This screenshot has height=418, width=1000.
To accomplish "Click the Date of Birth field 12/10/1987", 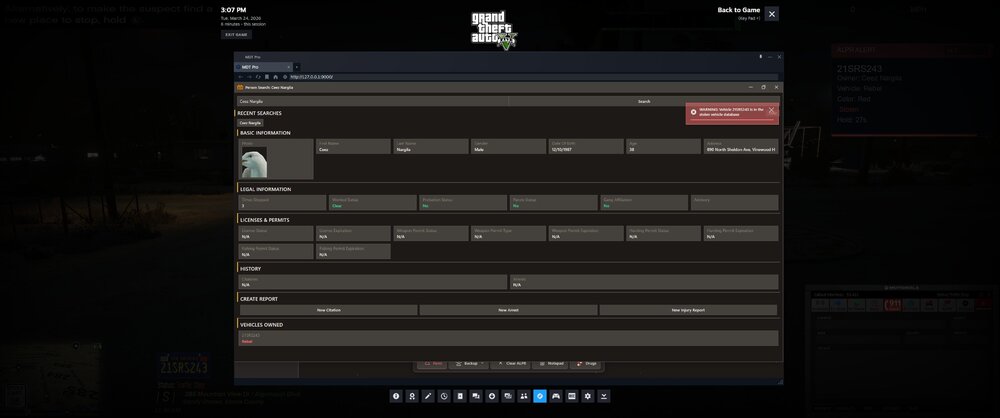I will [586, 146].
